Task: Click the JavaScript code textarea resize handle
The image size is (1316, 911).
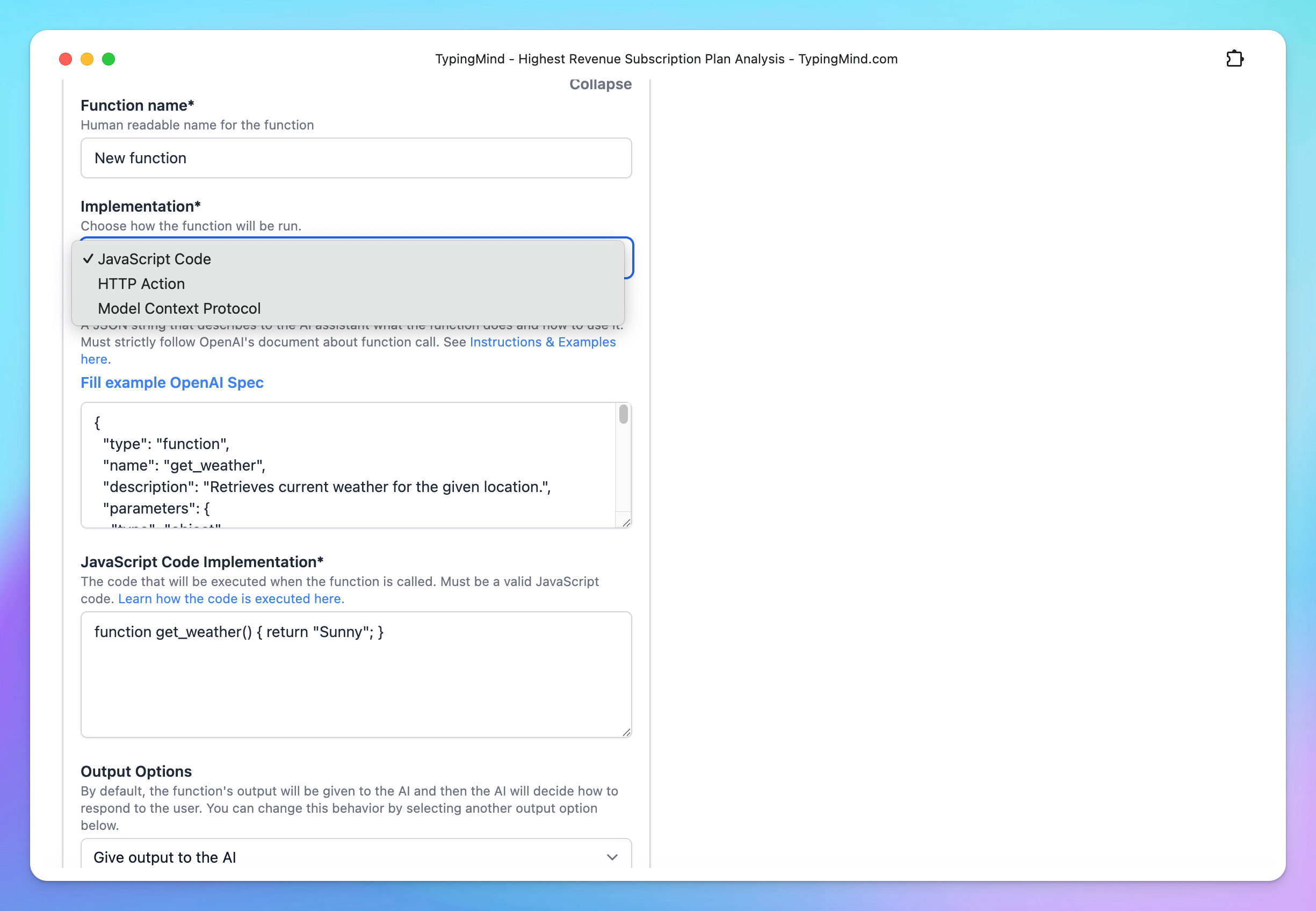Action: coord(626,732)
